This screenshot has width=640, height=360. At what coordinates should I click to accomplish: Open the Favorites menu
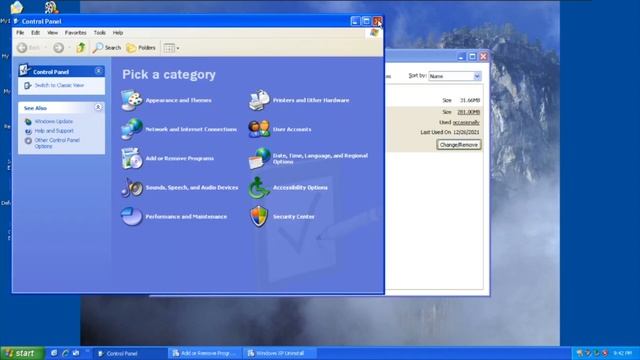[x=76, y=33]
